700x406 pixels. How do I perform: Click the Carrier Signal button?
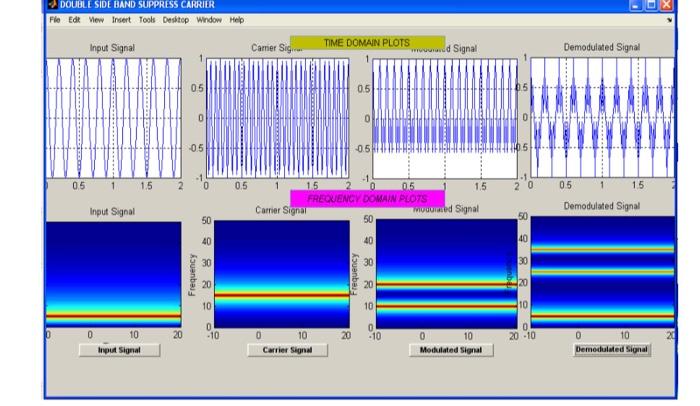287,350
